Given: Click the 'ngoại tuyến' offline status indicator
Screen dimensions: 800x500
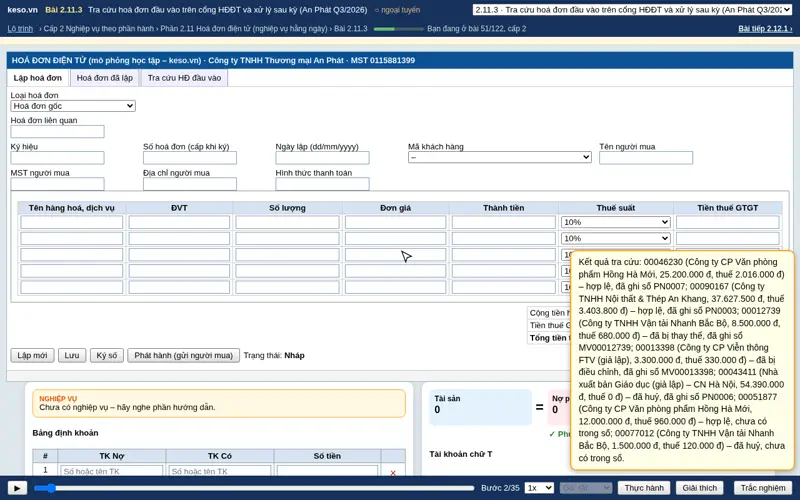Looking at the screenshot, I should point(397,10).
